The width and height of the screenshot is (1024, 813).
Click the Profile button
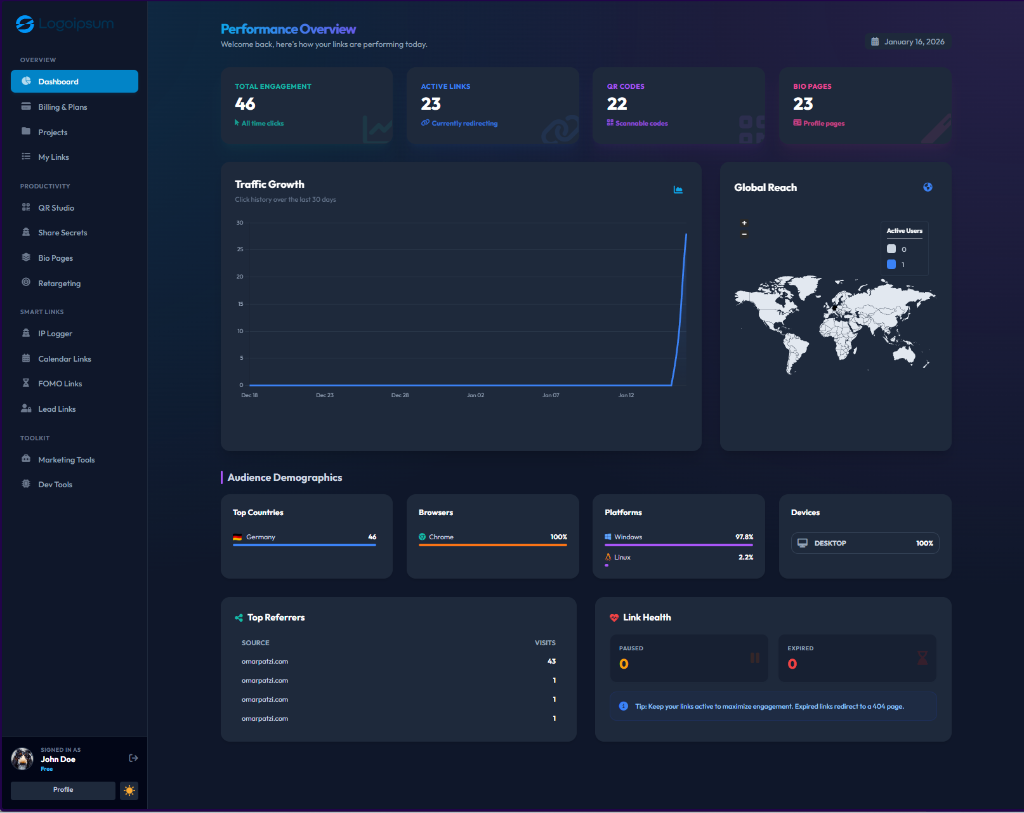[x=62, y=790]
